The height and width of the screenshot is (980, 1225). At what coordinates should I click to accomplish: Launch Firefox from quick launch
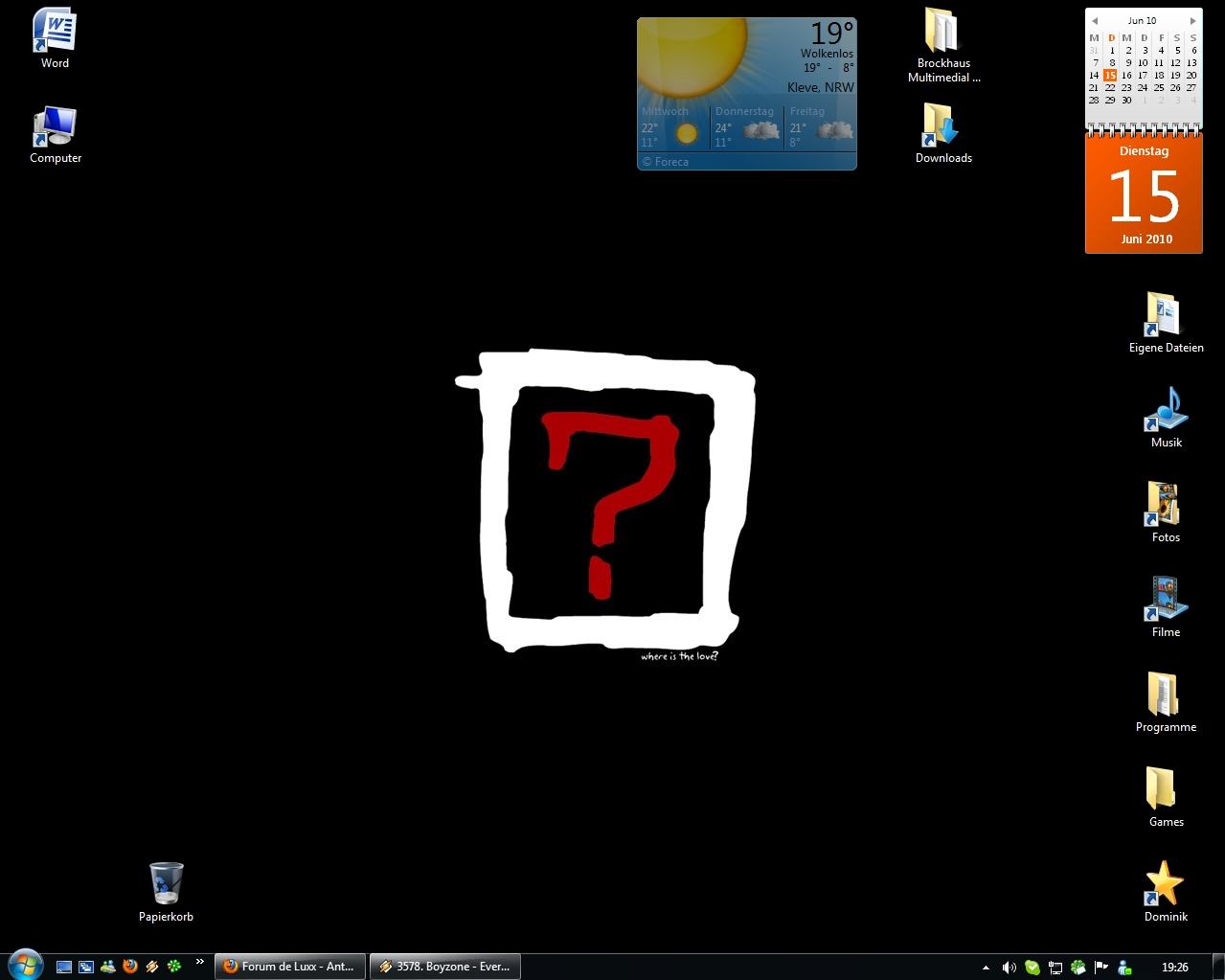point(130,967)
